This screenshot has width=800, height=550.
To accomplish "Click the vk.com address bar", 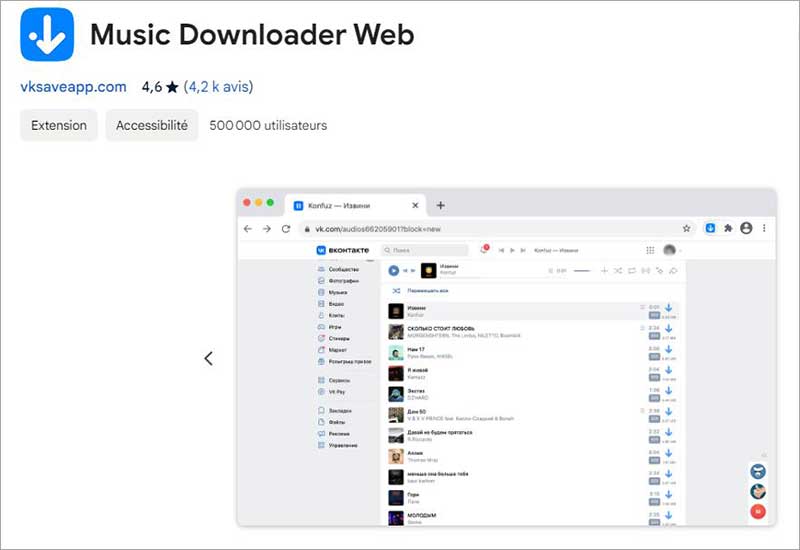I will [497, 229].
